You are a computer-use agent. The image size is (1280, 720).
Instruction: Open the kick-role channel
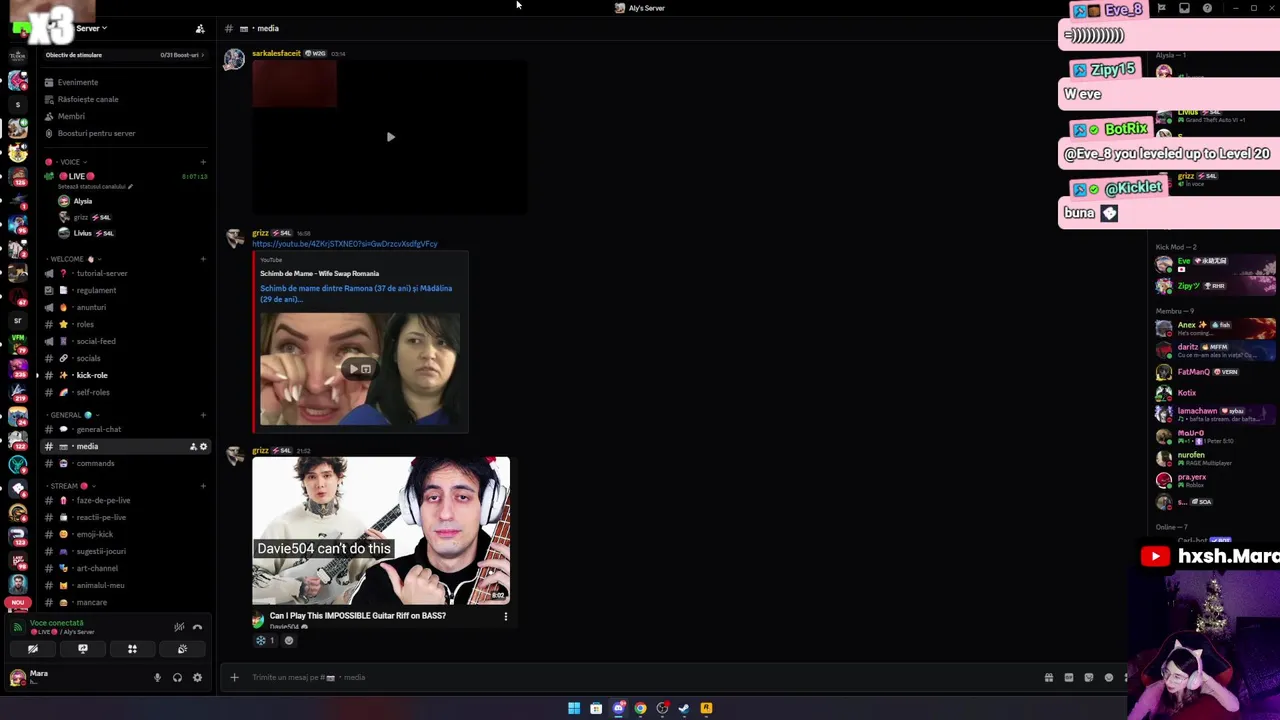click(x=92, y=375)
